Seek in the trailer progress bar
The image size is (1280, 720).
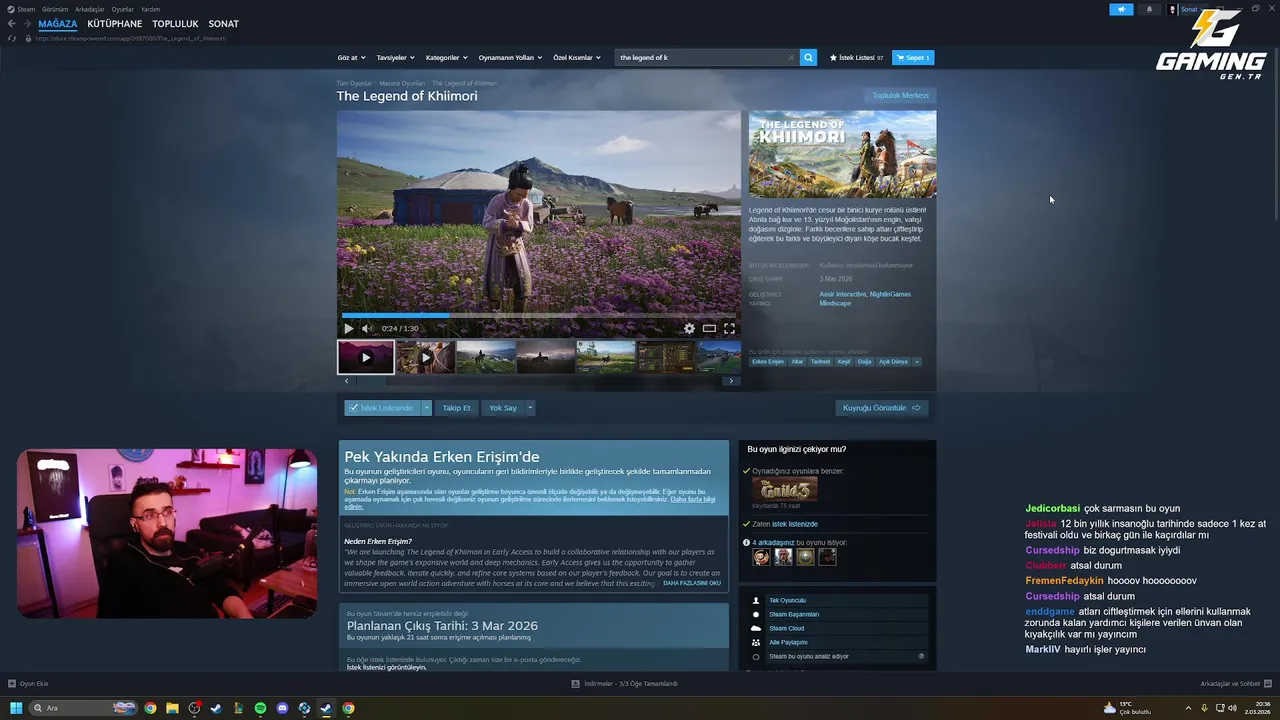click(x=539, y=315)
